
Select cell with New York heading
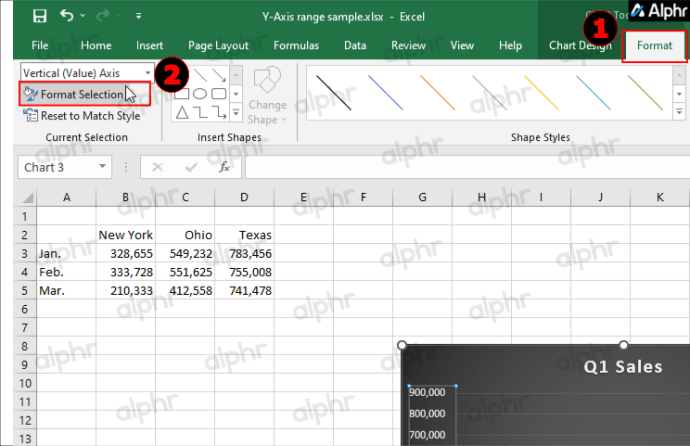[125, 235]
